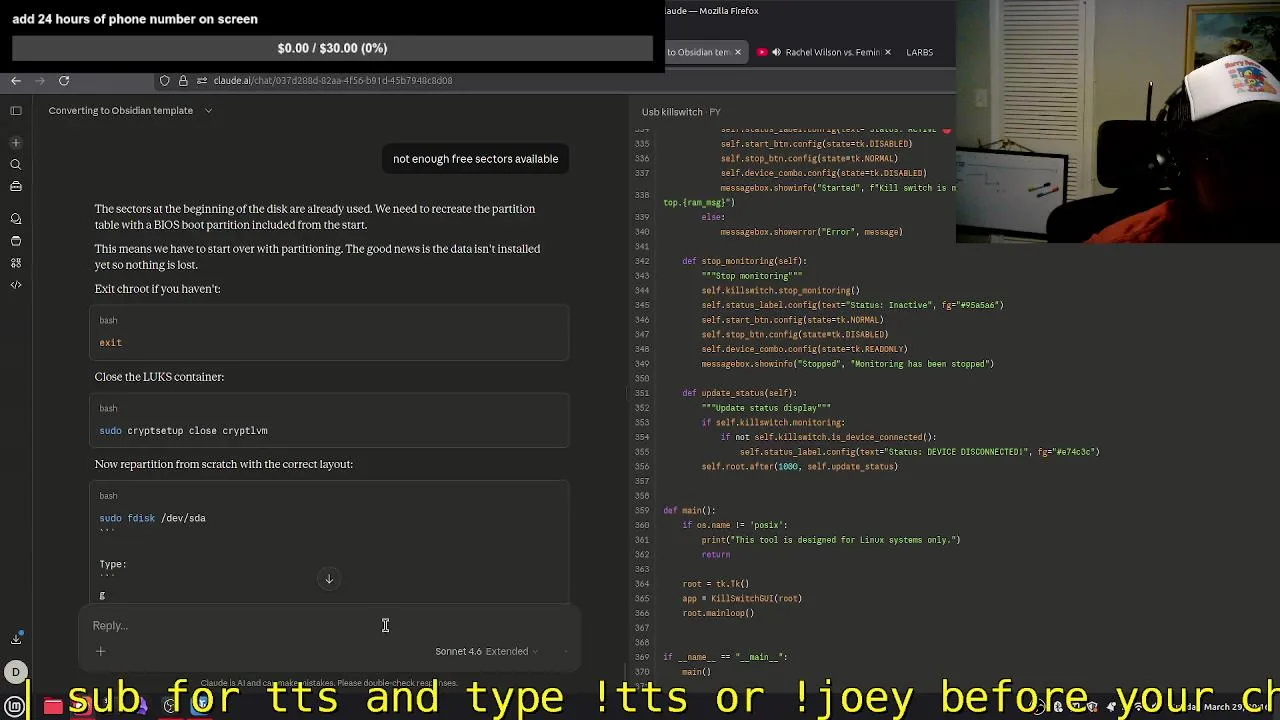Screen dimensions: 1280x720
Task: Open the search chats icon
Action: [16, 164]
